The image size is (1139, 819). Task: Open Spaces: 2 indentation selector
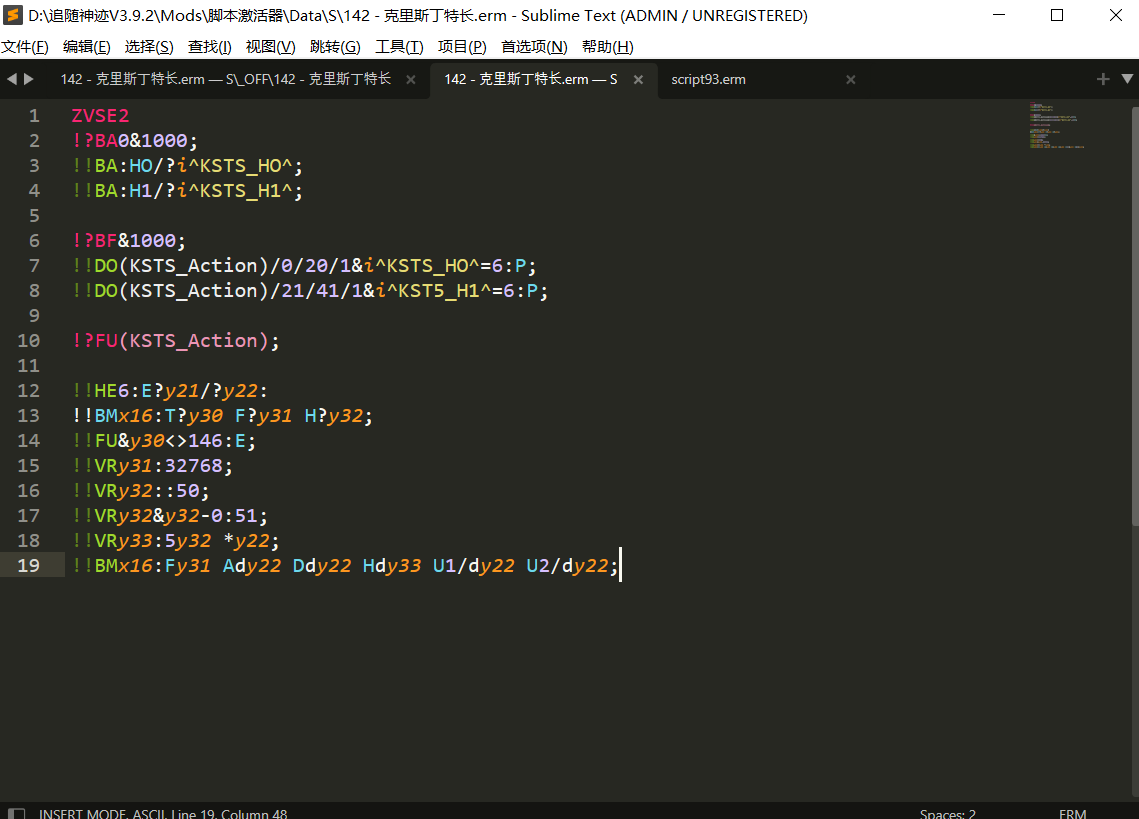tap(947, 813)
